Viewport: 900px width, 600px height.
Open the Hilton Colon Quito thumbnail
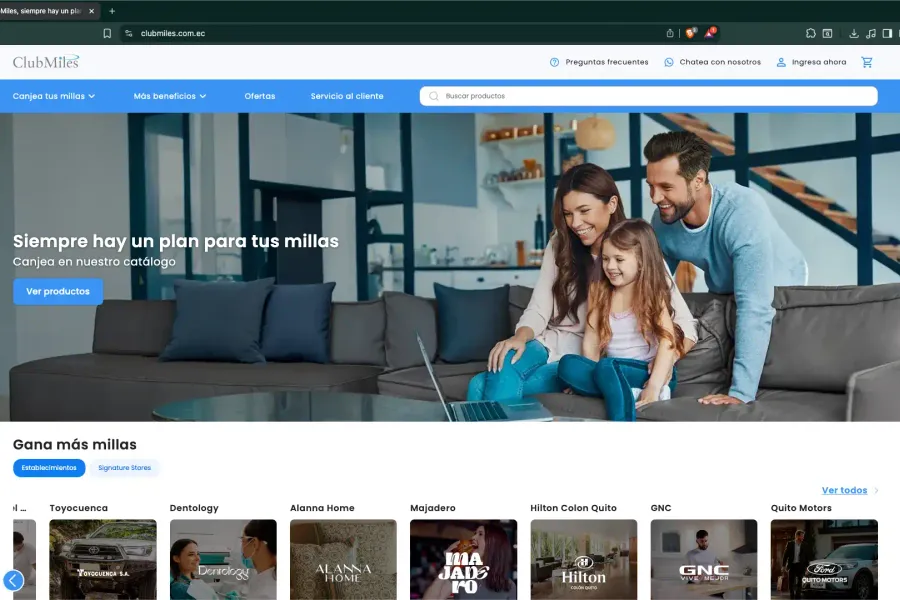(583, 559)
